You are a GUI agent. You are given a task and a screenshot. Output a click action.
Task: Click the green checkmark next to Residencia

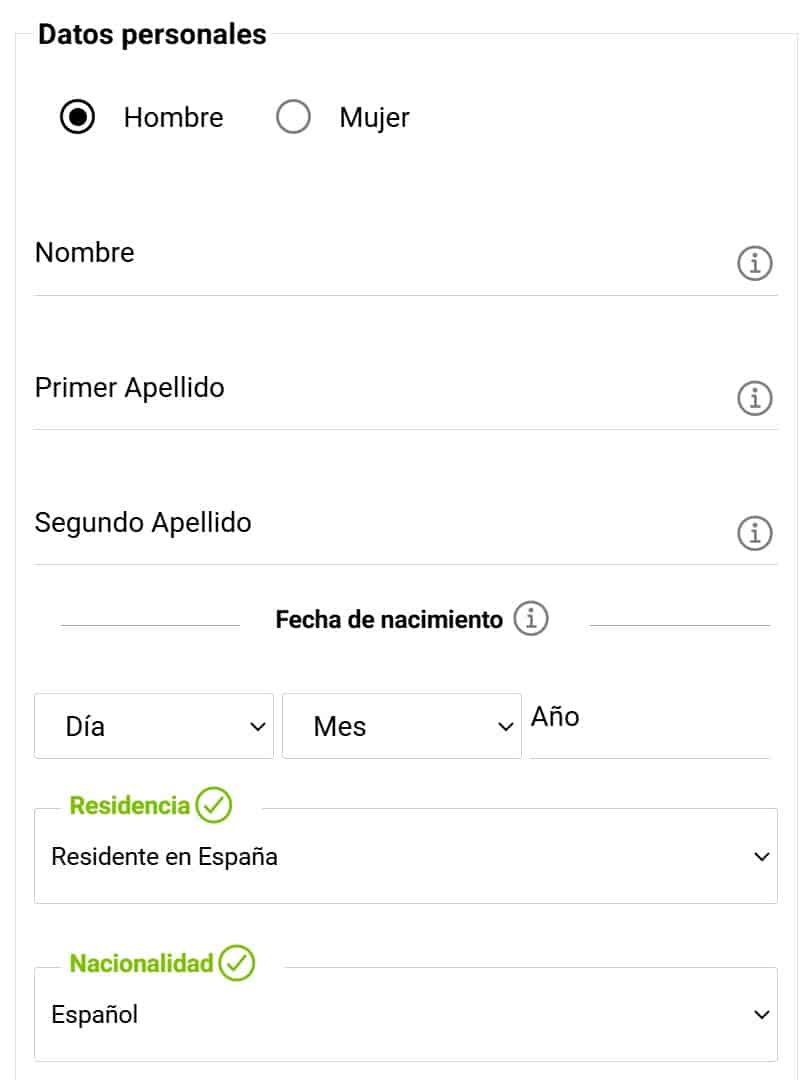214,805
